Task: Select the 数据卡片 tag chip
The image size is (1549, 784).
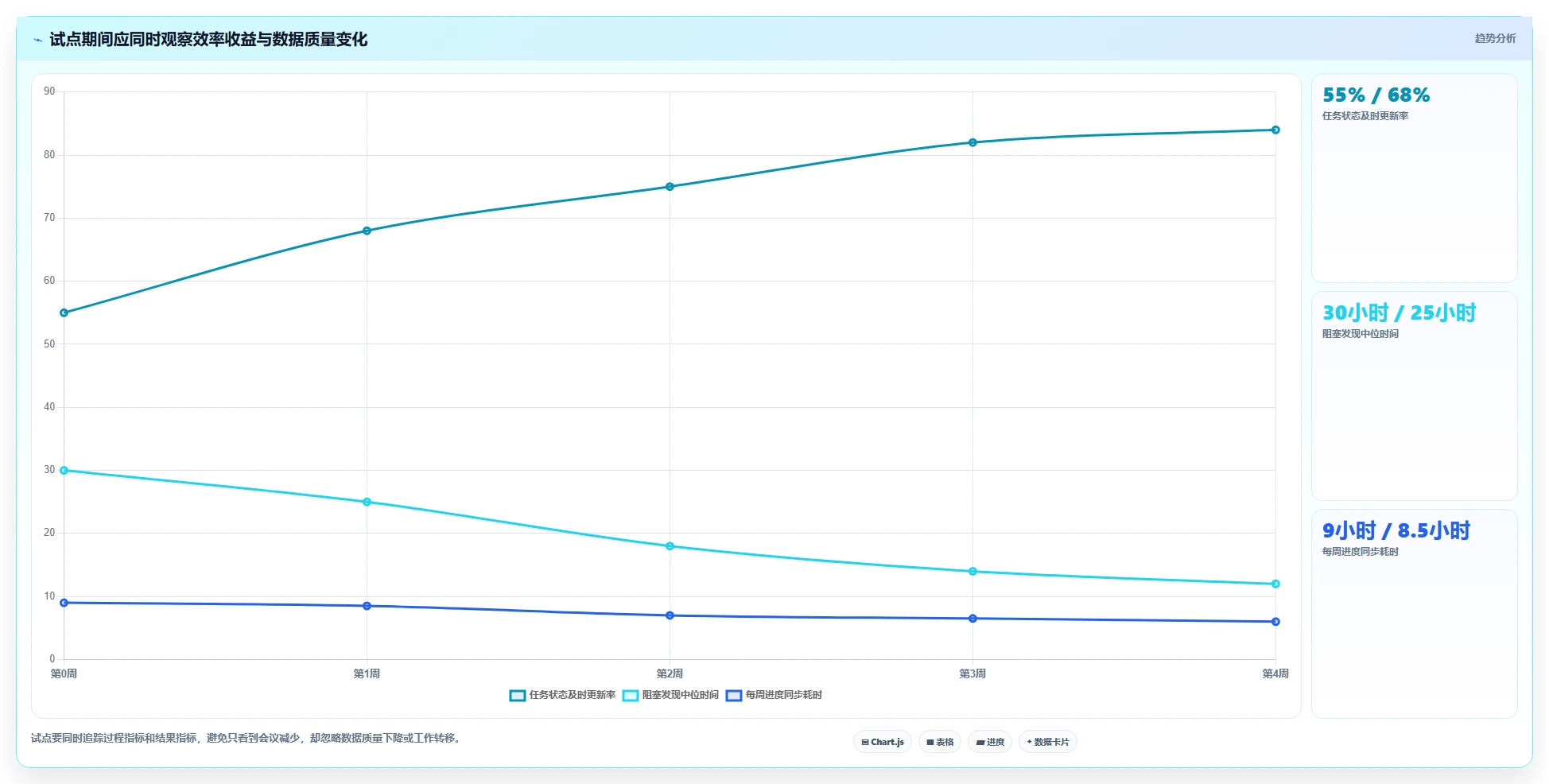Action: [x=1048, y=742]
